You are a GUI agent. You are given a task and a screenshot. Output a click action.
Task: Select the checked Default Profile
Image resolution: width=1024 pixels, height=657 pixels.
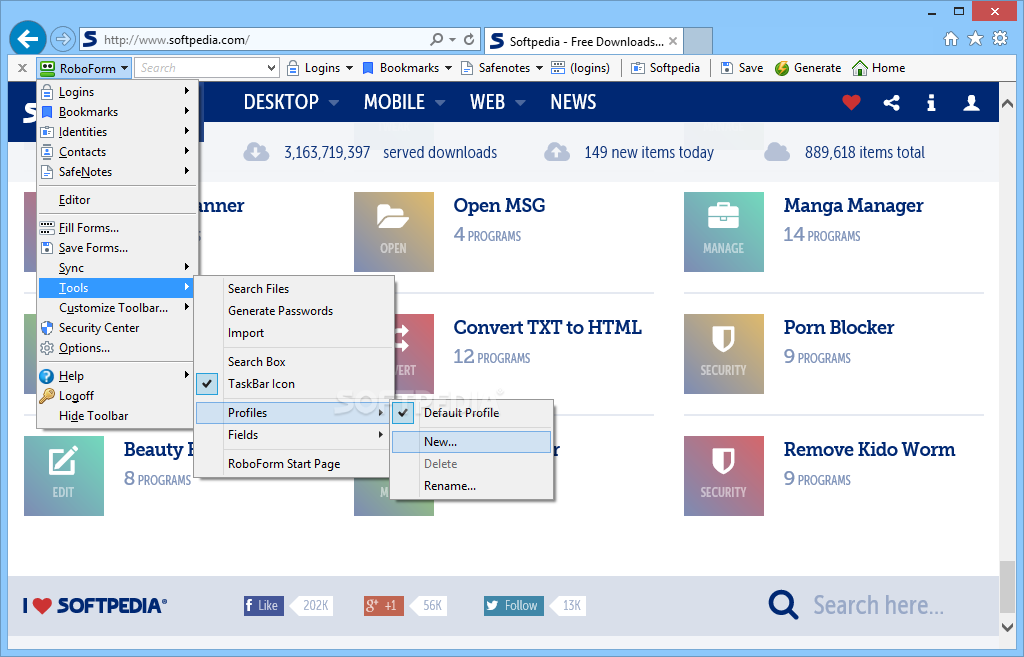pos(472,413)
